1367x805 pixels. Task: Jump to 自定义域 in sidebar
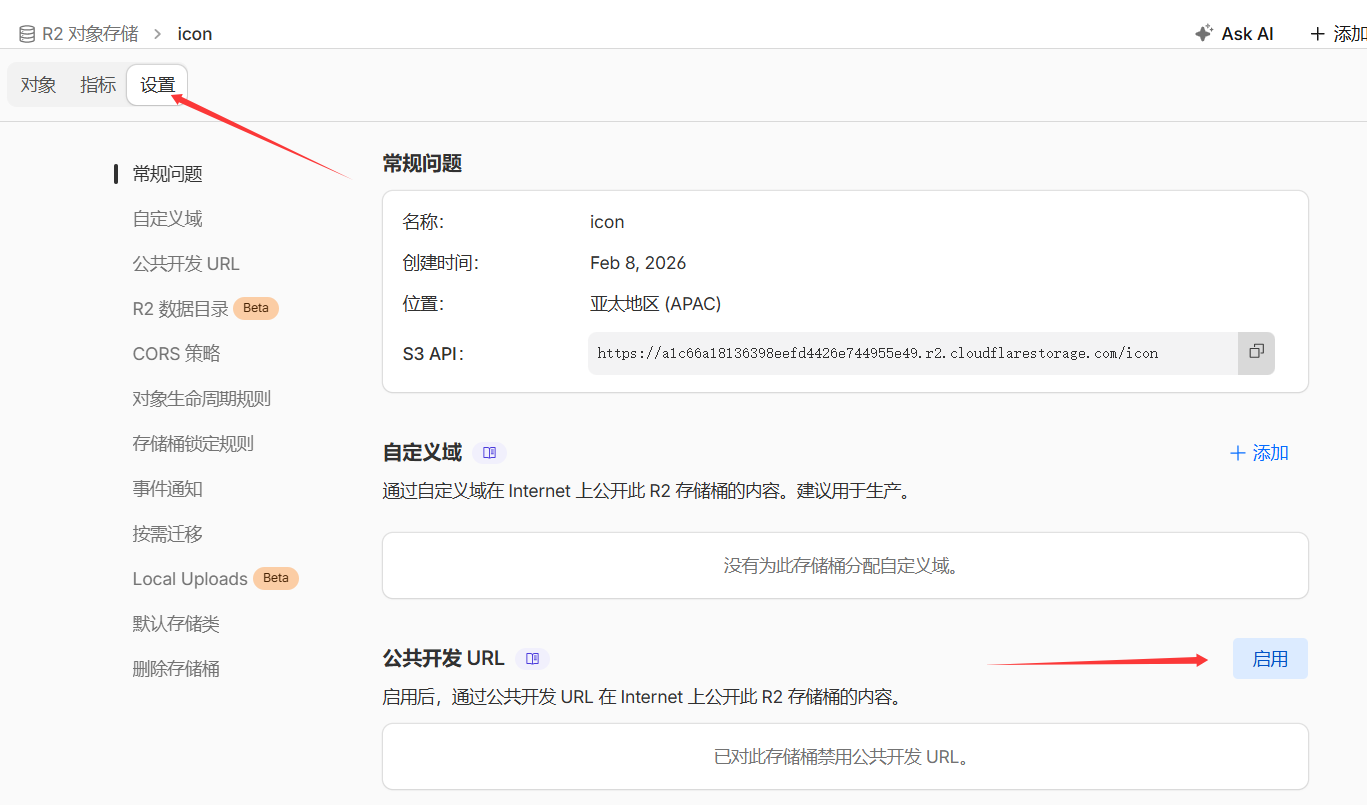(167, 219)
